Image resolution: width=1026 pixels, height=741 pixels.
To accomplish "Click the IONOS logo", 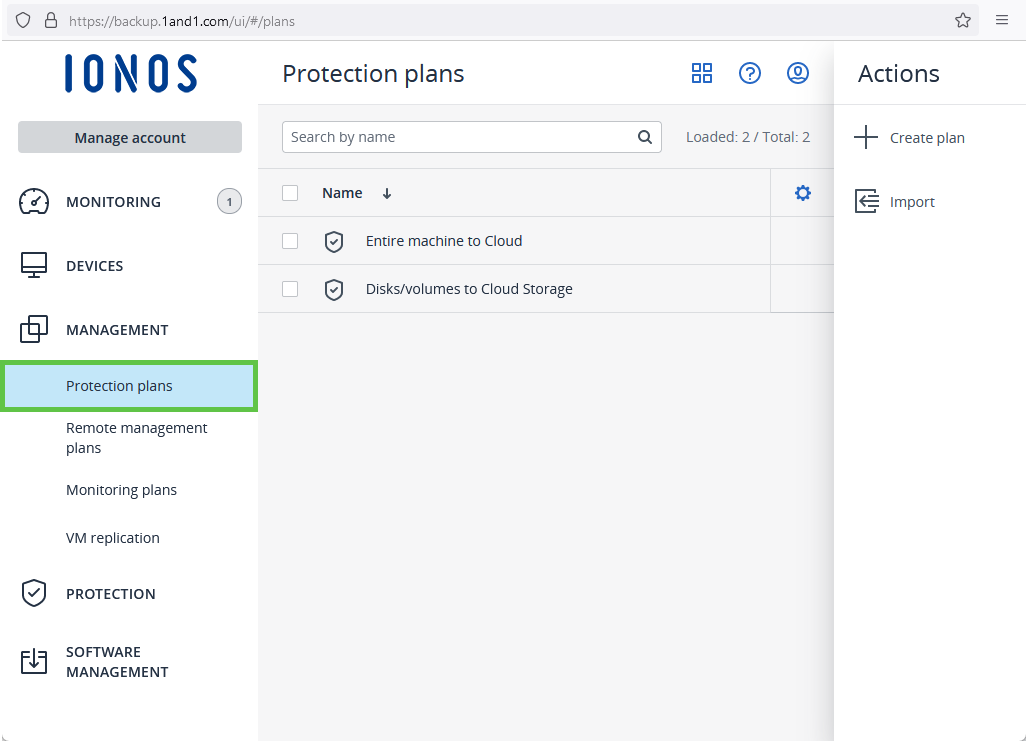I will click(130, 73).
